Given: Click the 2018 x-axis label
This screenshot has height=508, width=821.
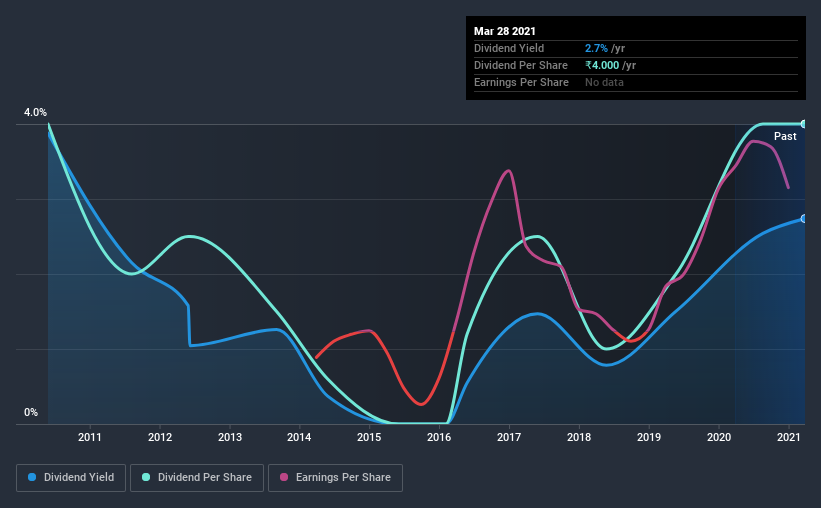Looking at the screenshot, I should point(579,437).
